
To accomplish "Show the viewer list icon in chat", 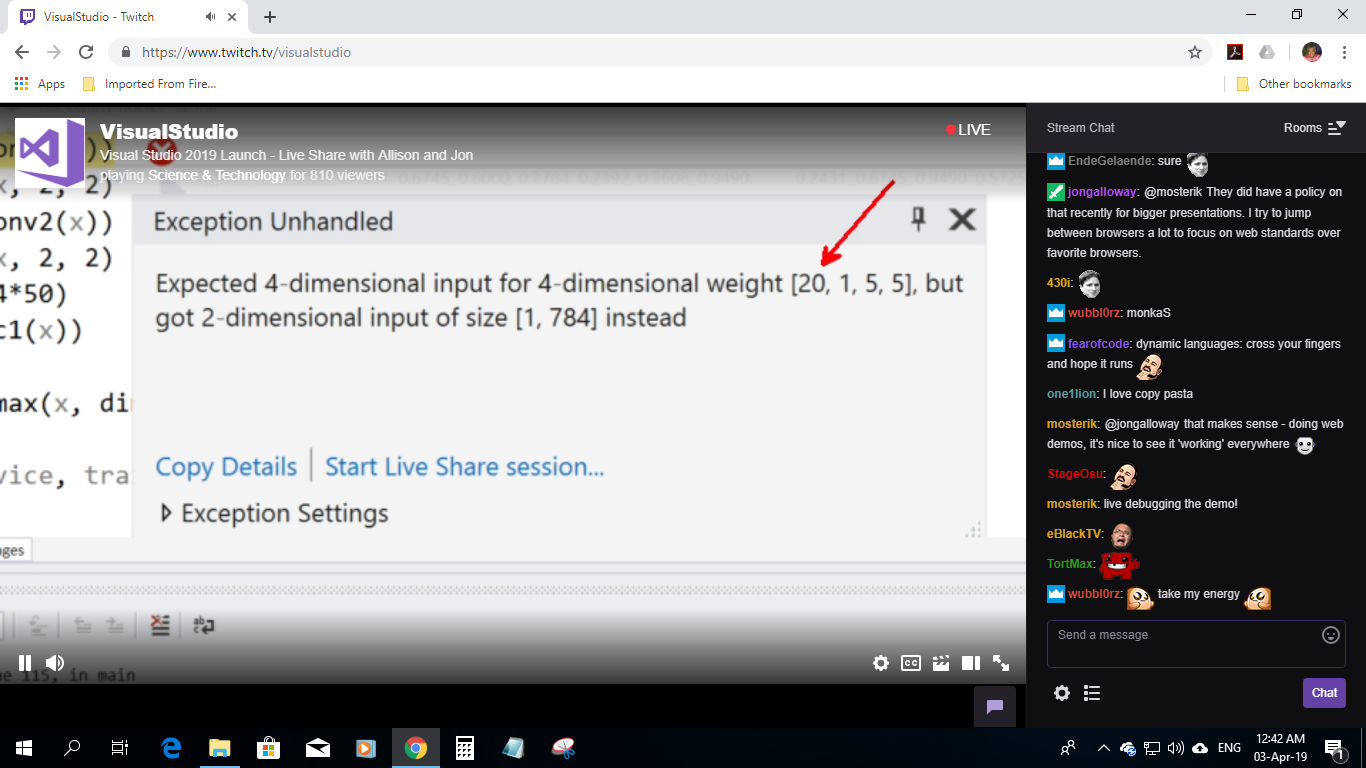I will 1092,693.
